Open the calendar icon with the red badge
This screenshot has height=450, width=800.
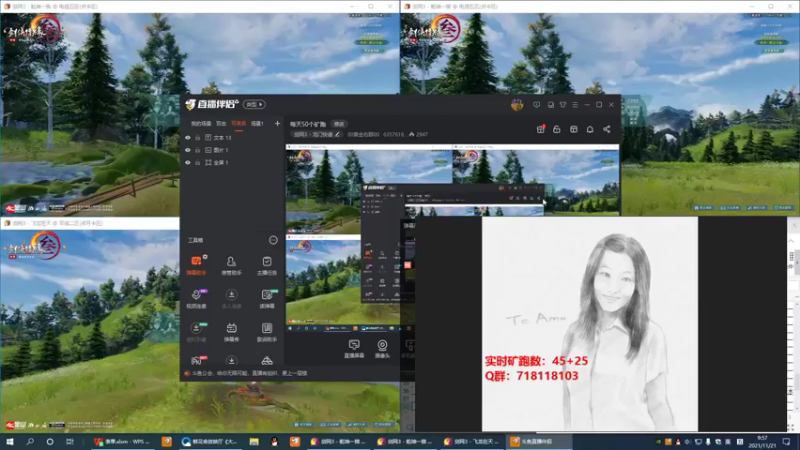540,130
